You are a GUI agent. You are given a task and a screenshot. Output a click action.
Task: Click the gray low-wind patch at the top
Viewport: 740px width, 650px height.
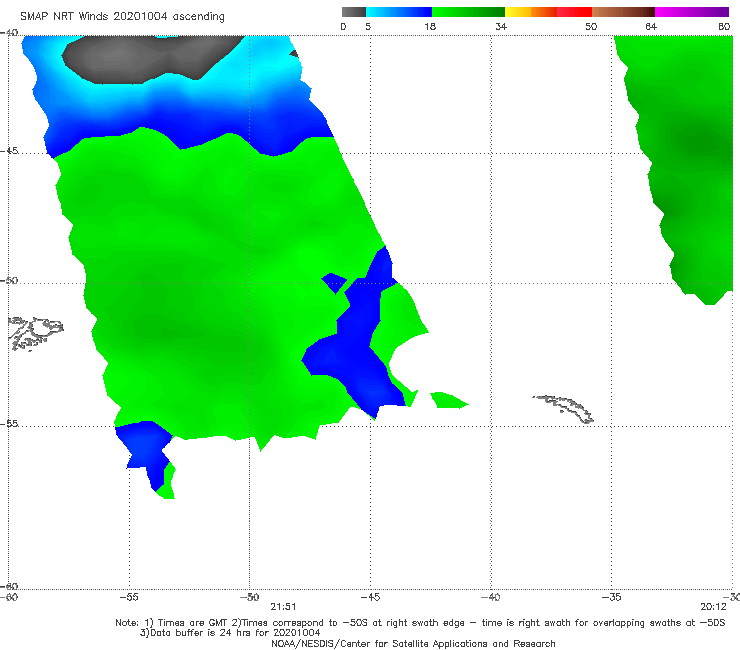point(151,59)
